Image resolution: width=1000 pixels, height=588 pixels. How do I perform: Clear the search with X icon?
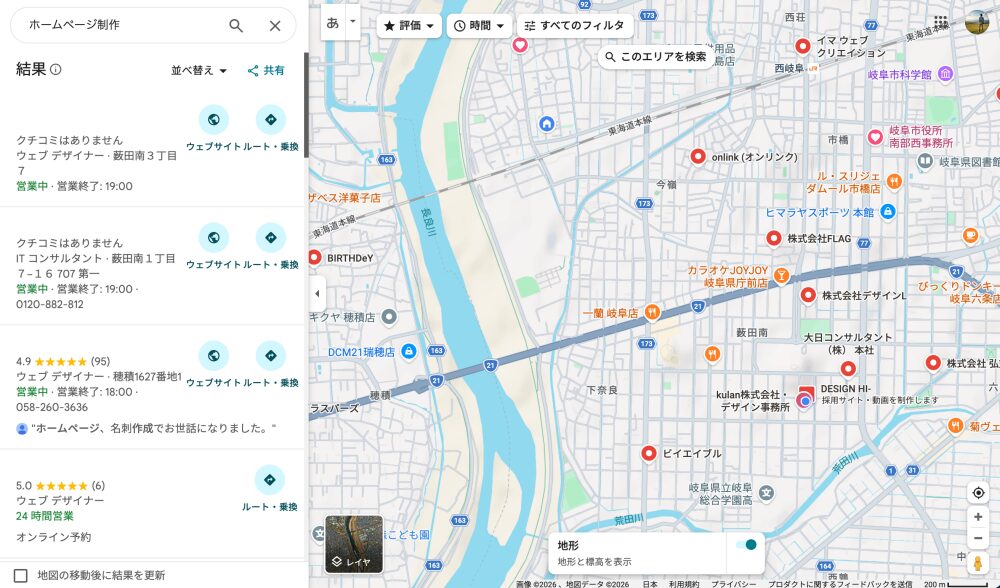(x=275, y=26)
